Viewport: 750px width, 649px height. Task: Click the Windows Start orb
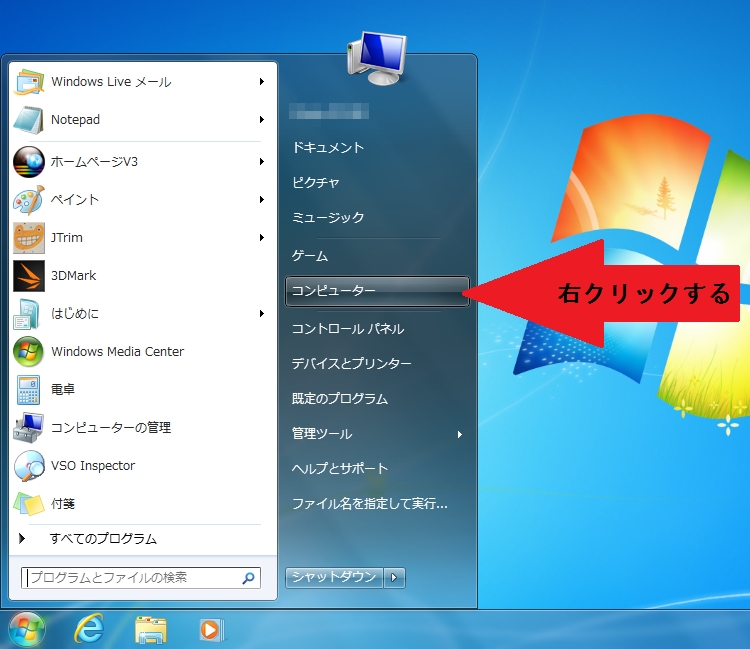[27, 629]
